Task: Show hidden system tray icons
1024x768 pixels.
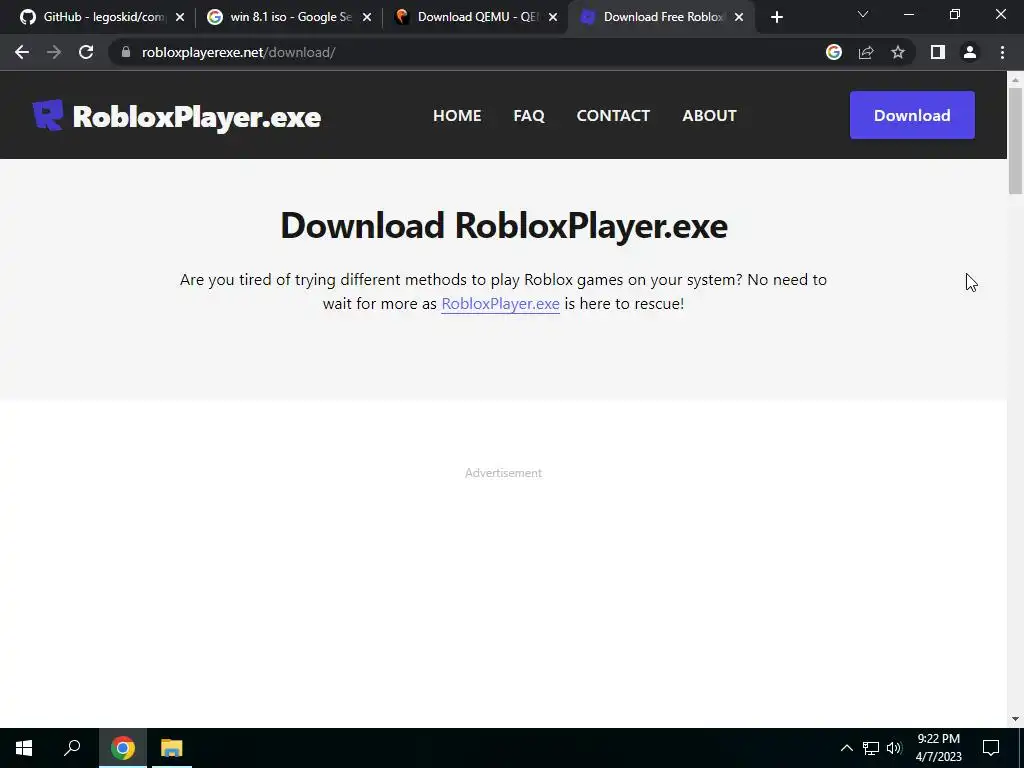Action: tap(846, 748)
